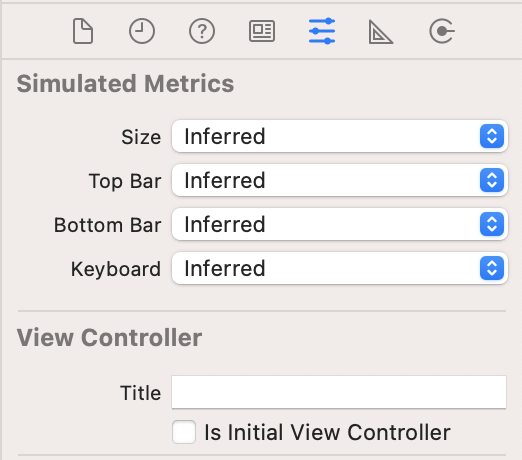This screenshot has width=522, height=460.
Task: Click the Is Initial View Controller label
Action: tap(327, 432)
